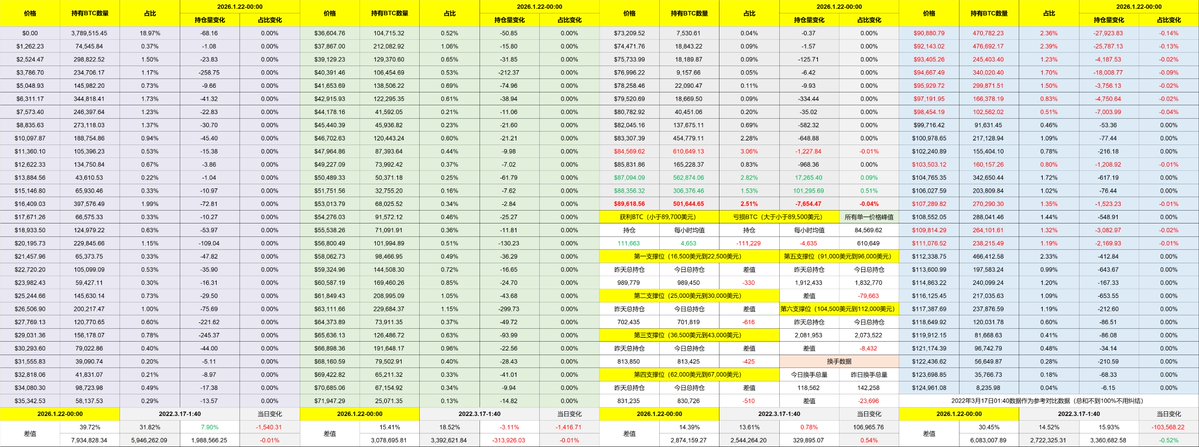Image resolution: width=1199 pixels, height=447 pixels.
Task: Click the 2022年3月17日 reference data note
Action: click(x=1049, y=400)
